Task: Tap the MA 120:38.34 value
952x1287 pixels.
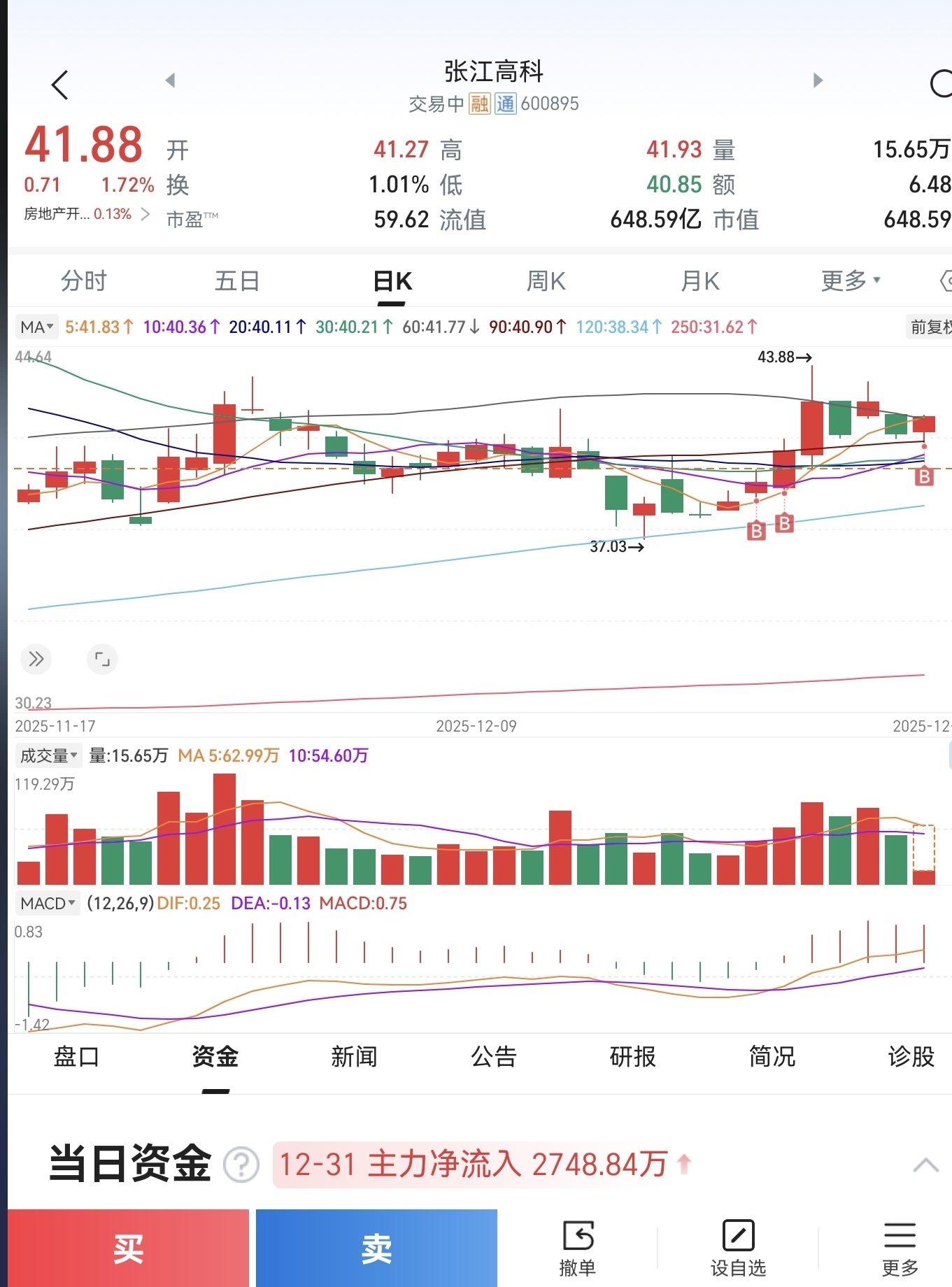Action: 619,327
